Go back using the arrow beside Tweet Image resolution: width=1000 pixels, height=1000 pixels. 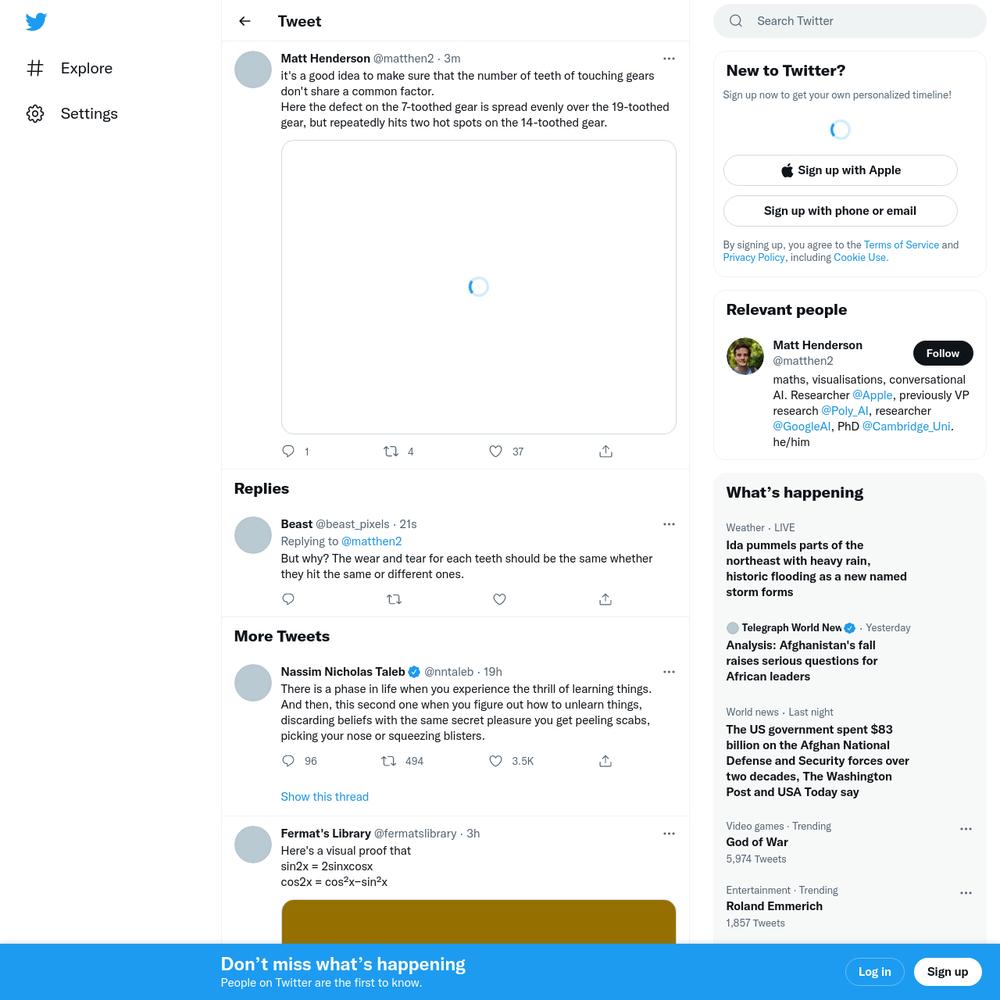244,21
